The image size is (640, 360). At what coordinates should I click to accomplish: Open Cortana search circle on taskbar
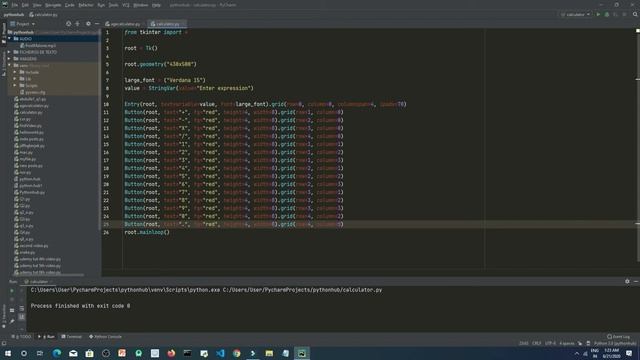pyautogui.click(x=24, y=353)
